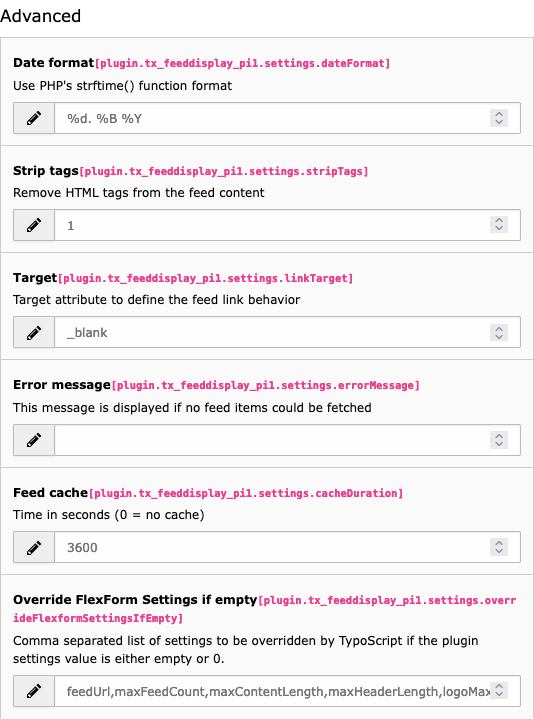The width and height of the screenshot is (534, 719).
Task: Click stepper arrows in Target field
Action: pyautogui.click(x=499, y=332)
